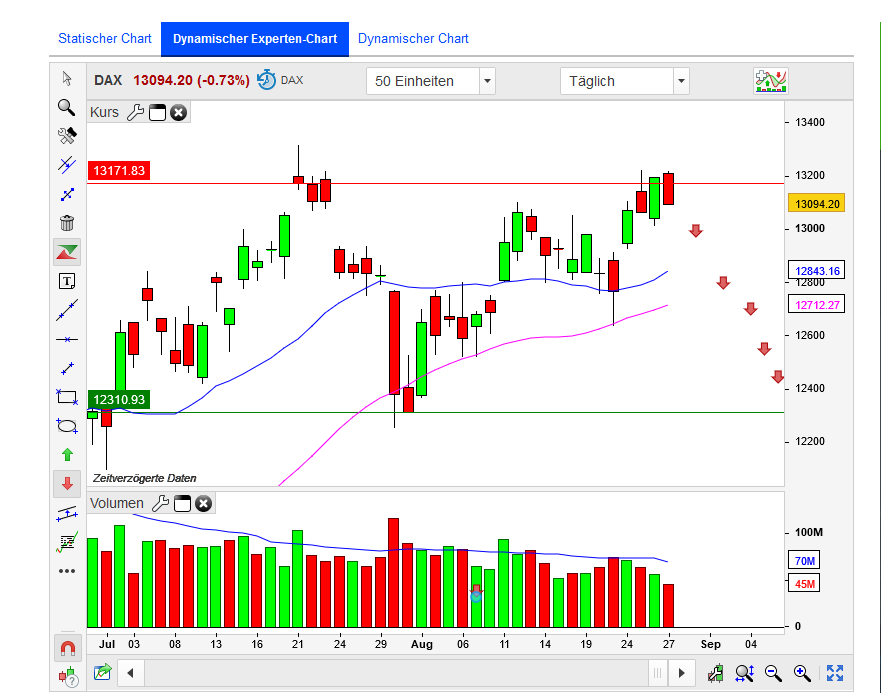Click the timeline scrollbar track
Image resolution: width=881 pixels, height=693 pixels.
pyautogui.click(x=396, y=673)
